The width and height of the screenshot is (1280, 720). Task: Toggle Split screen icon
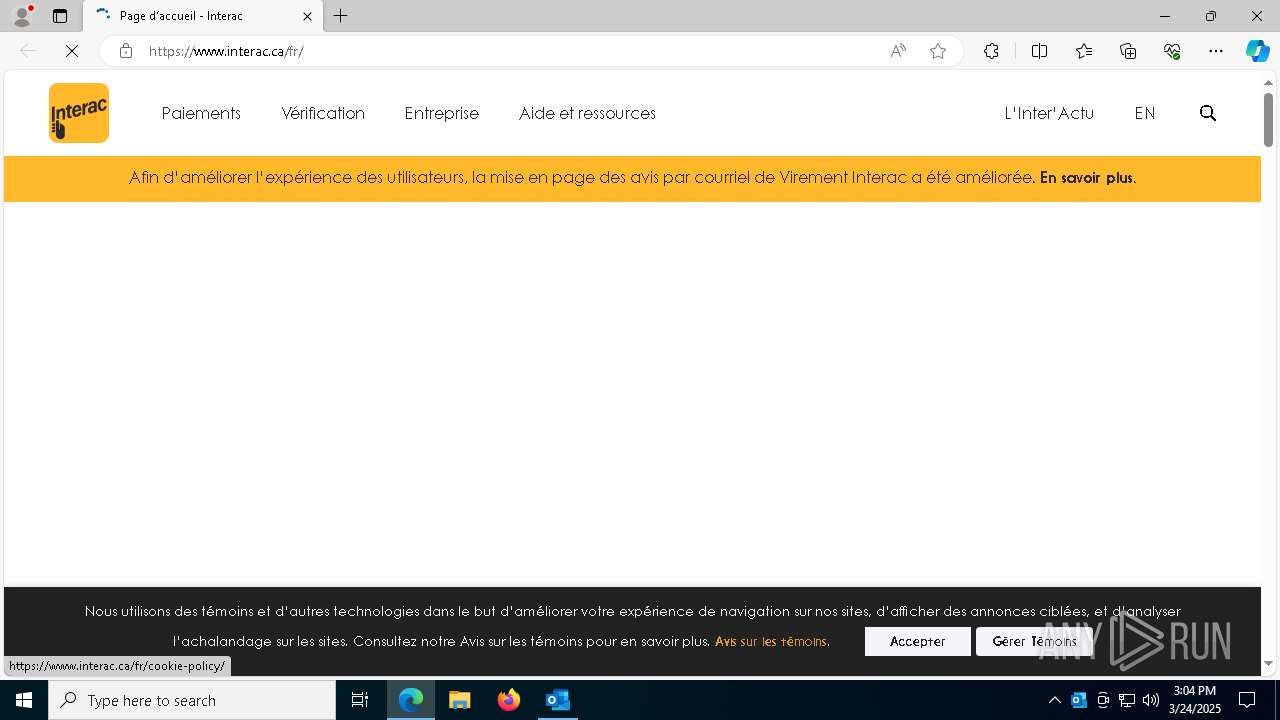pos(1039,51)
